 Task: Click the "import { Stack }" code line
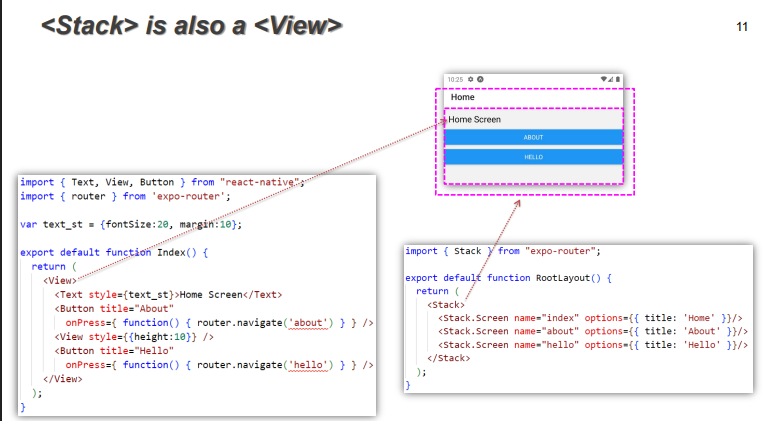(503, 251)
